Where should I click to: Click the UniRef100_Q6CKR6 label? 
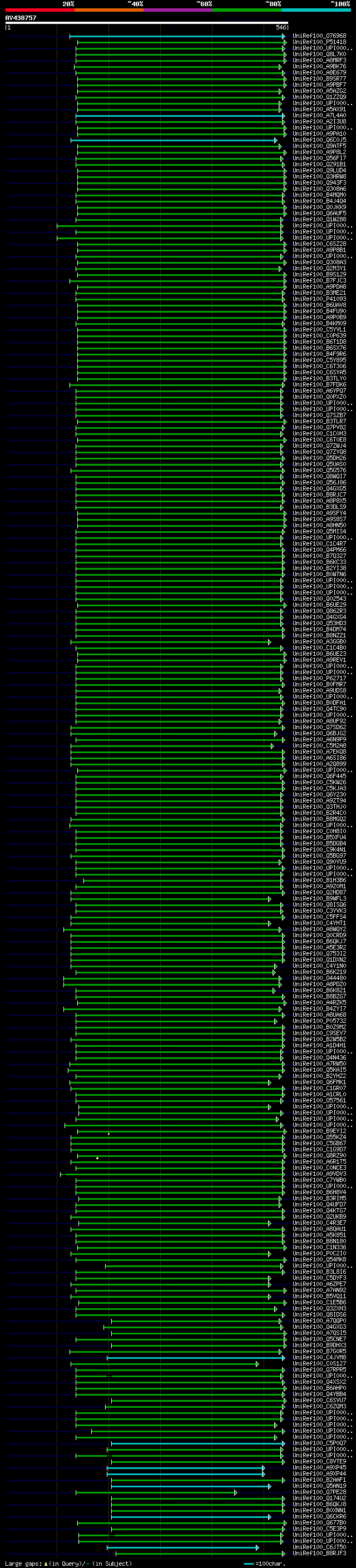point(319,1516)
